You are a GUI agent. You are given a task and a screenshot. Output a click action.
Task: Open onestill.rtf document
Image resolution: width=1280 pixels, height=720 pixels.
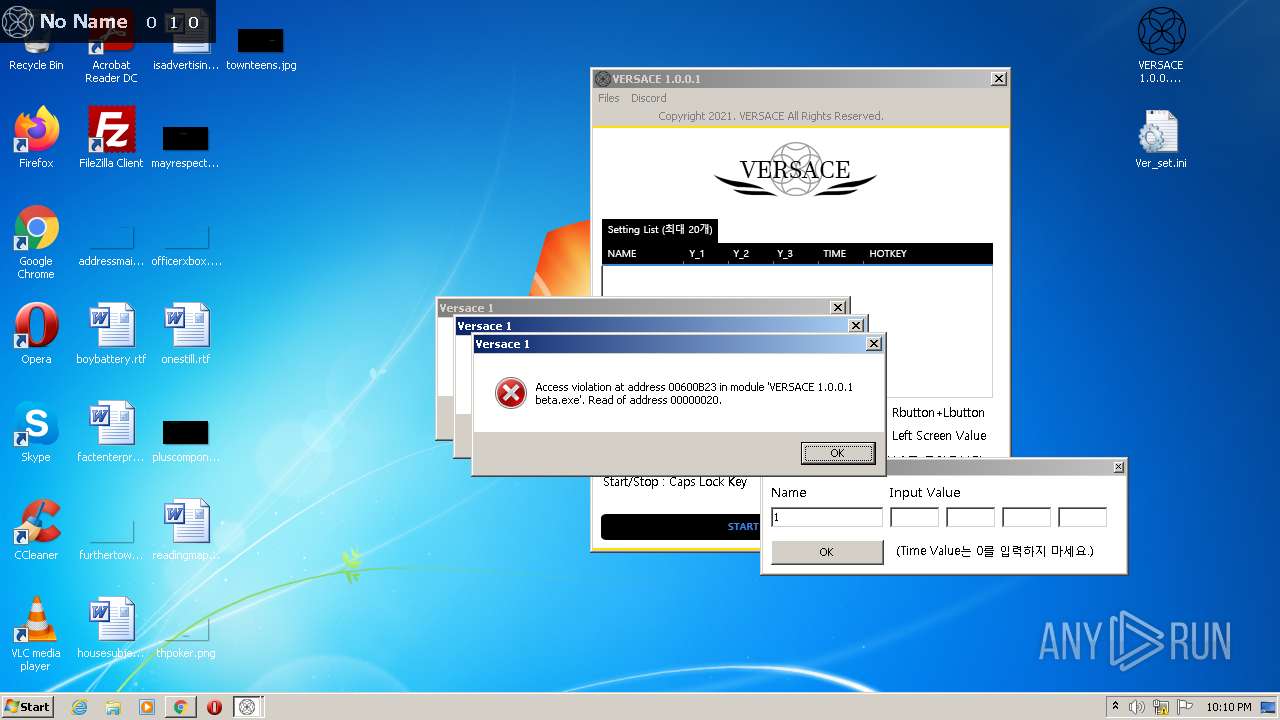point(186,334)
